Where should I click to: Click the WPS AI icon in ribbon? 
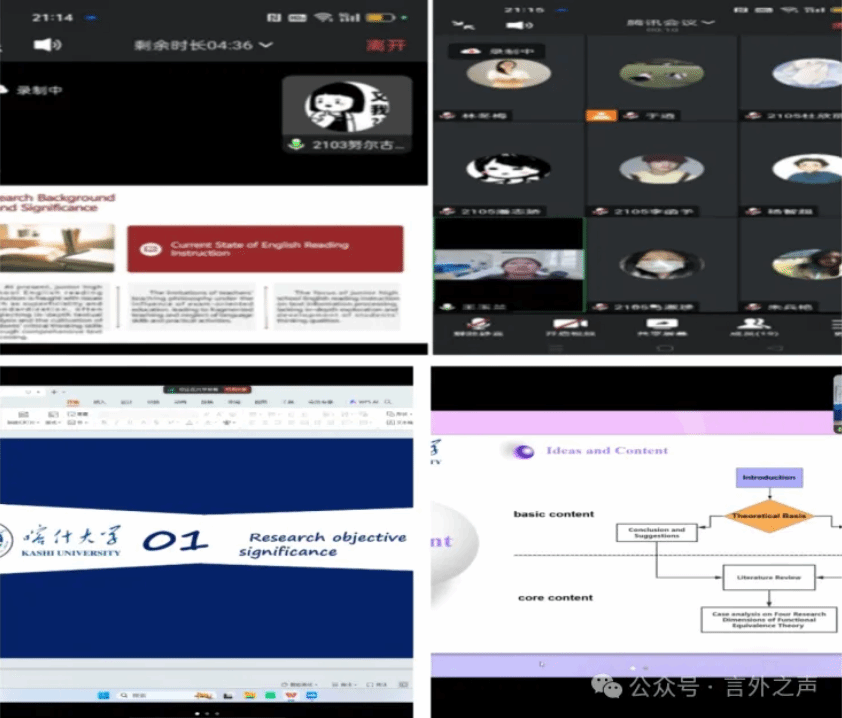363,402
